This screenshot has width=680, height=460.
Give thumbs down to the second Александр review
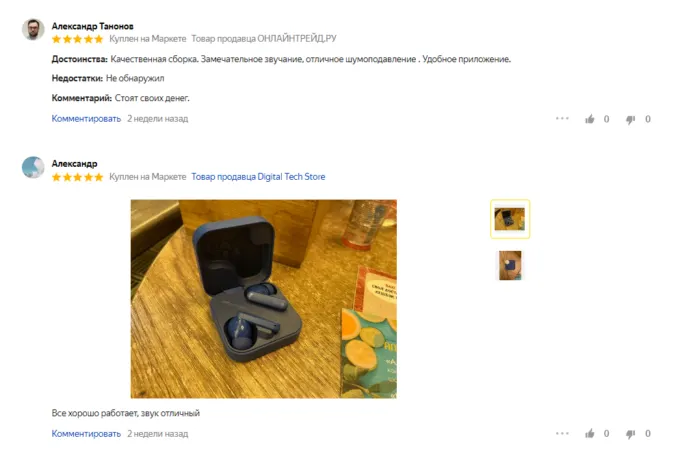pos(630,434)
